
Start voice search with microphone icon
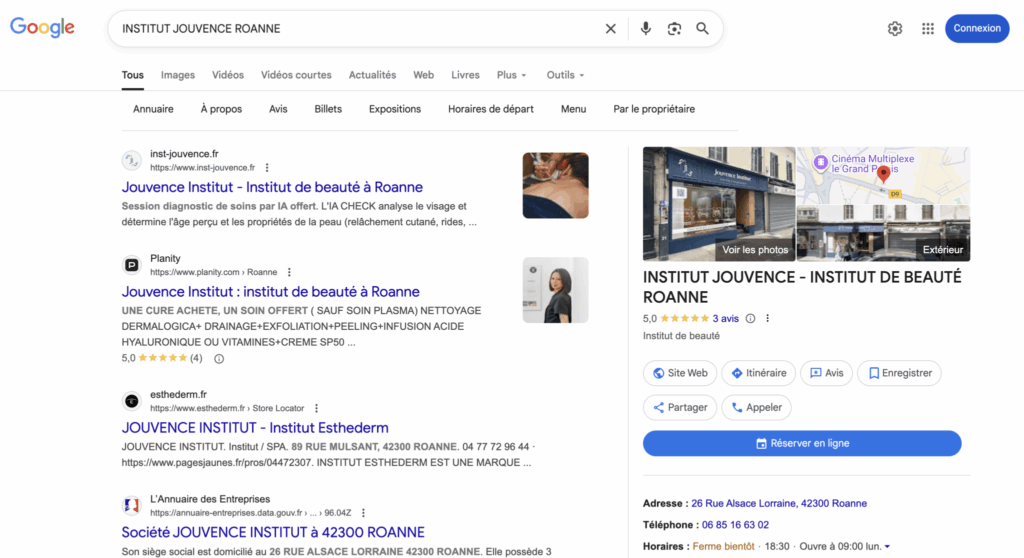pyautogui.click(x=646, y=29)
